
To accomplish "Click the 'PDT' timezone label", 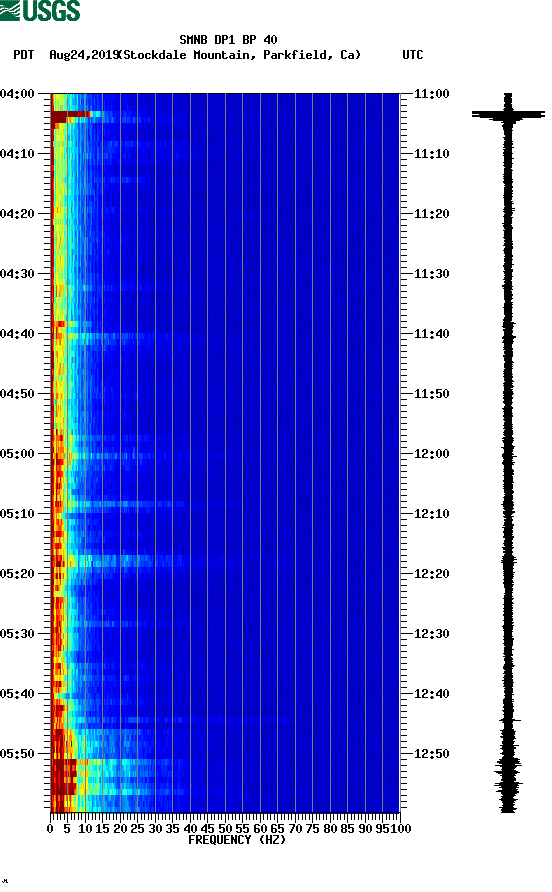I will (x=23, y=55).
